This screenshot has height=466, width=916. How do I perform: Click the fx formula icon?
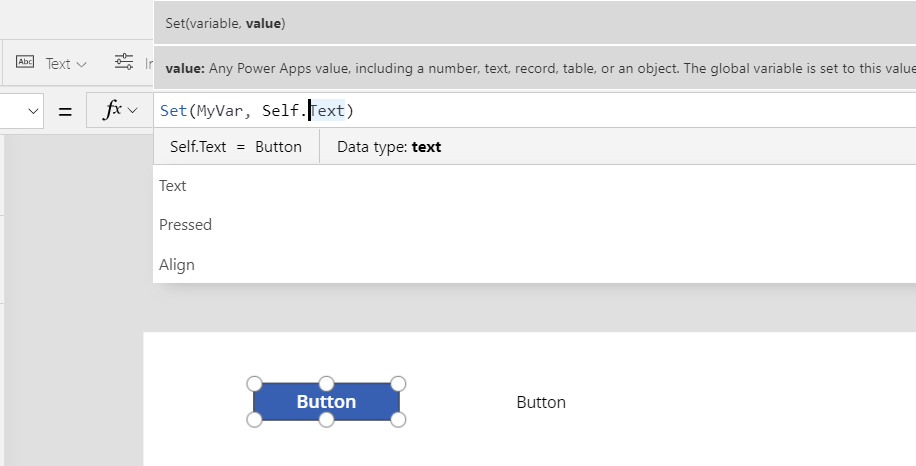[112, 109]
